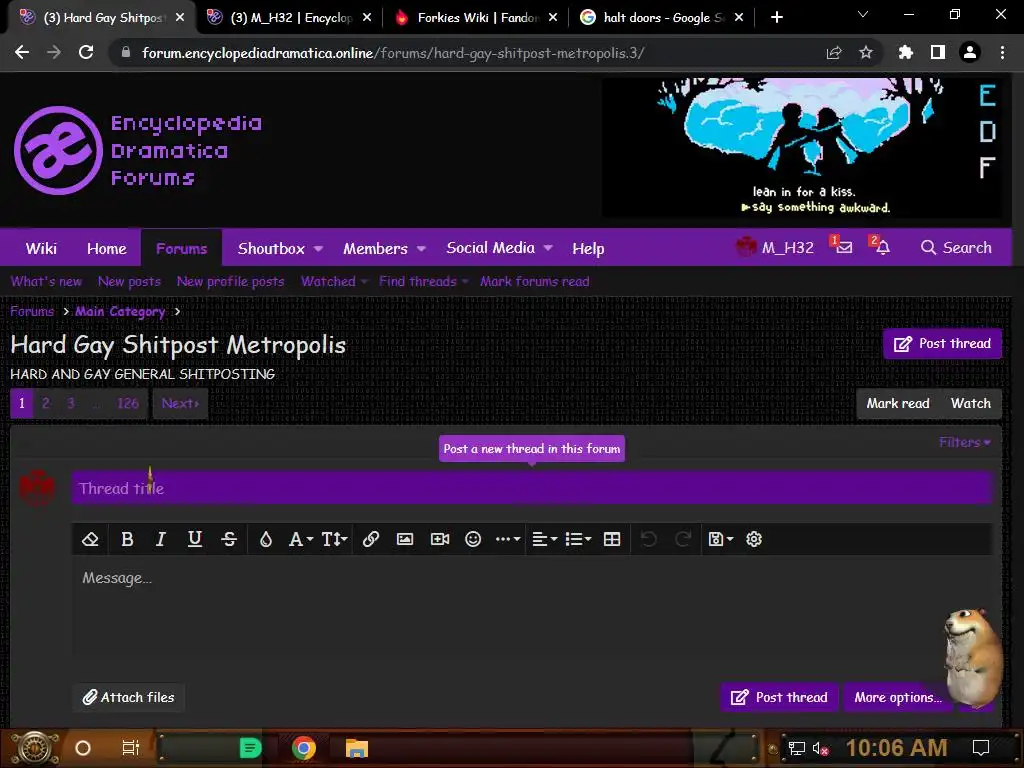Open the font family dropdown
1024x768 pixels.
300,539
